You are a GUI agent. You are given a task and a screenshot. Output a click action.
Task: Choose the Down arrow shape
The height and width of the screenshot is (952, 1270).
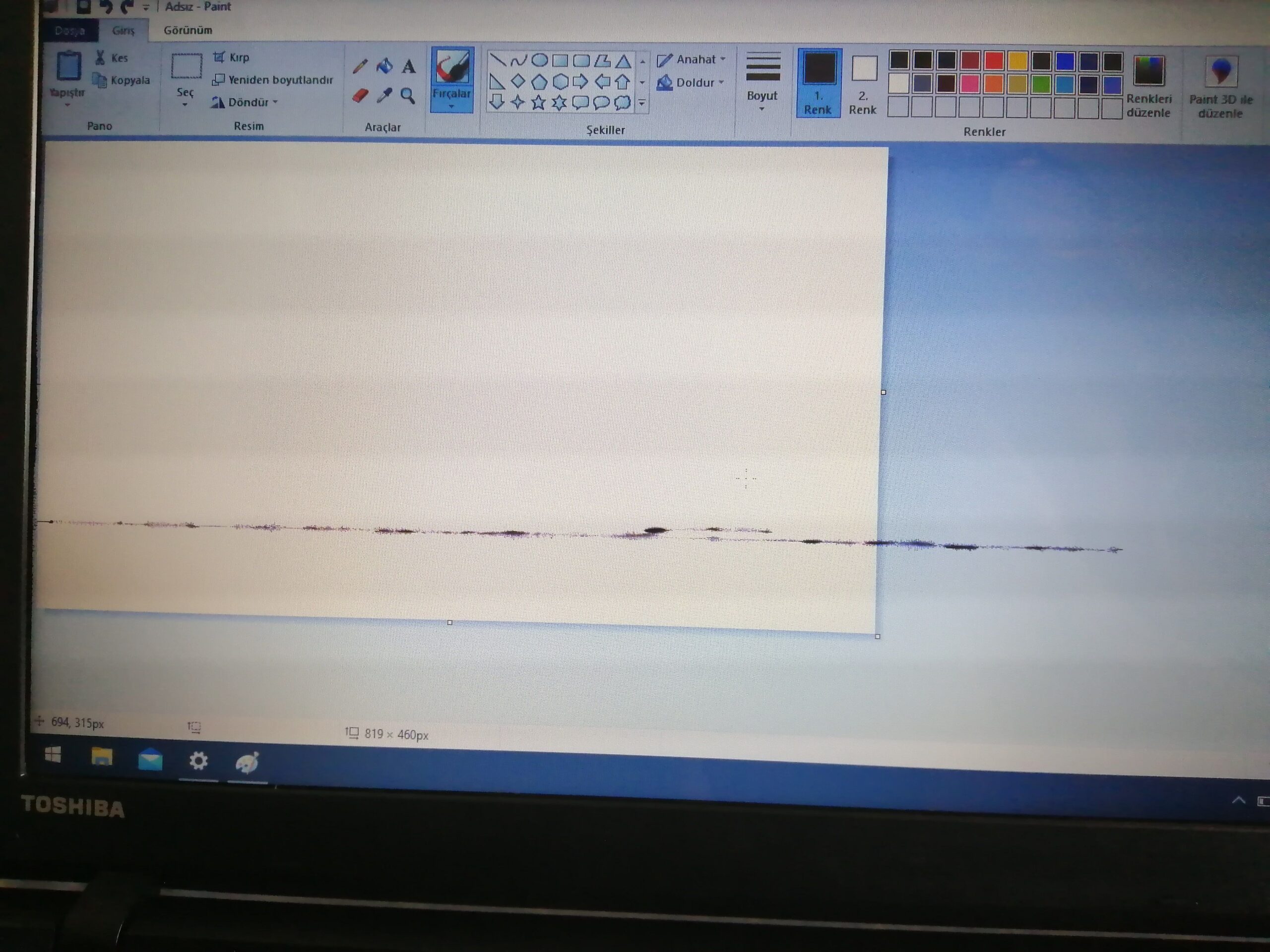[x=497, y=102]
